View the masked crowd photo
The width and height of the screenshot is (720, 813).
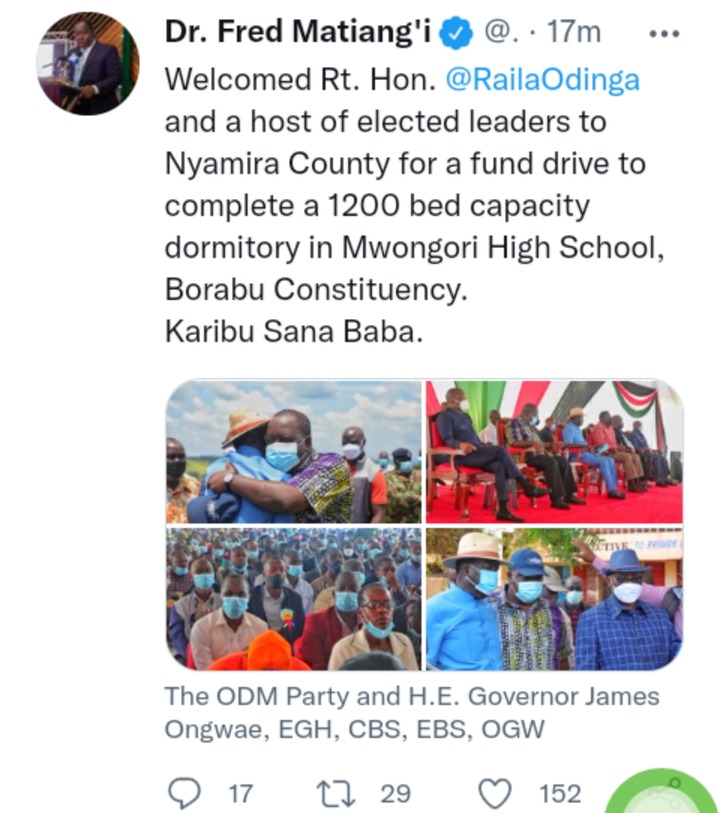pos(293,599)
